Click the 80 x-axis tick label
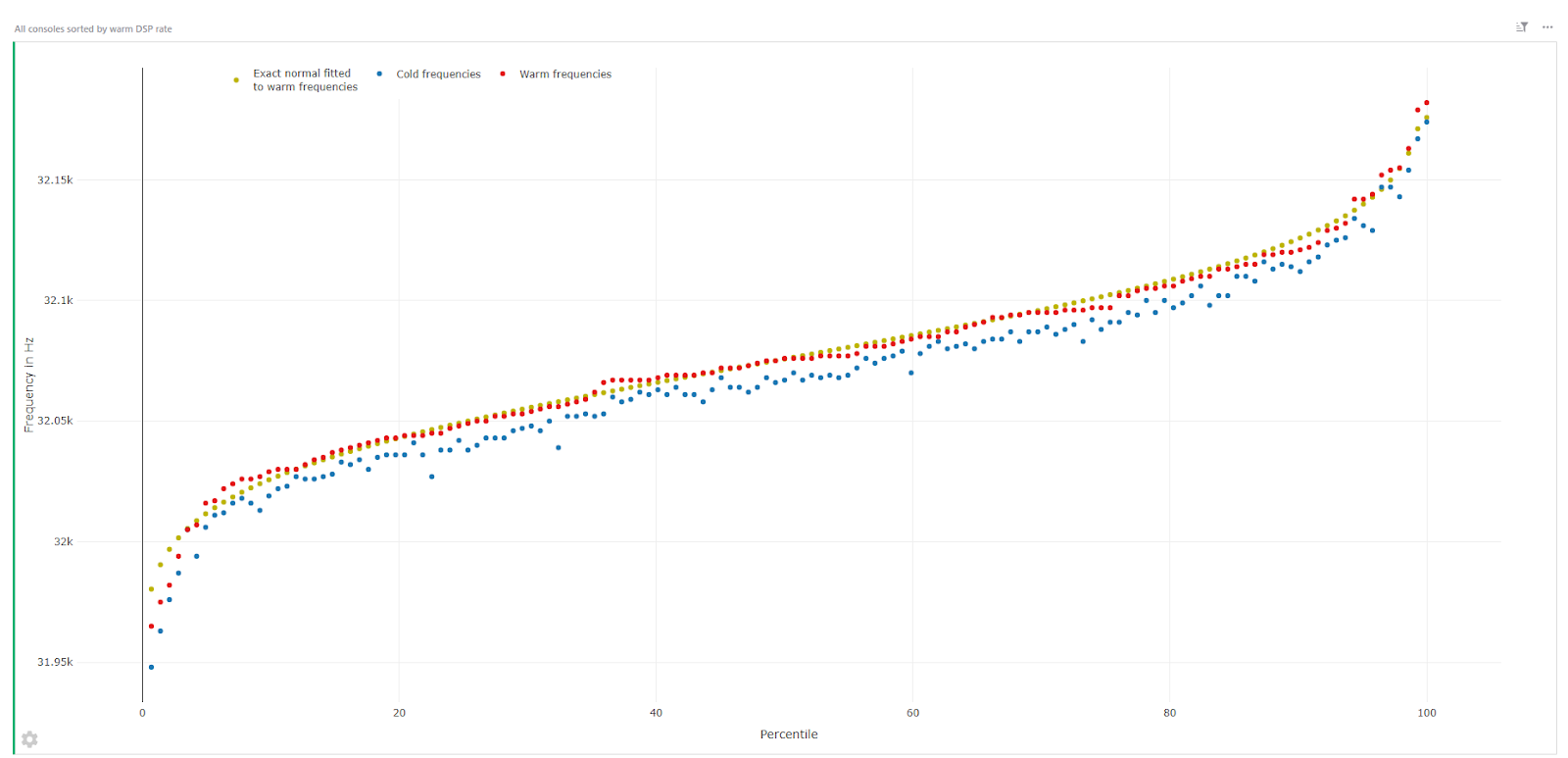This screenshot has height=758, width=1568. point(1169,713)
